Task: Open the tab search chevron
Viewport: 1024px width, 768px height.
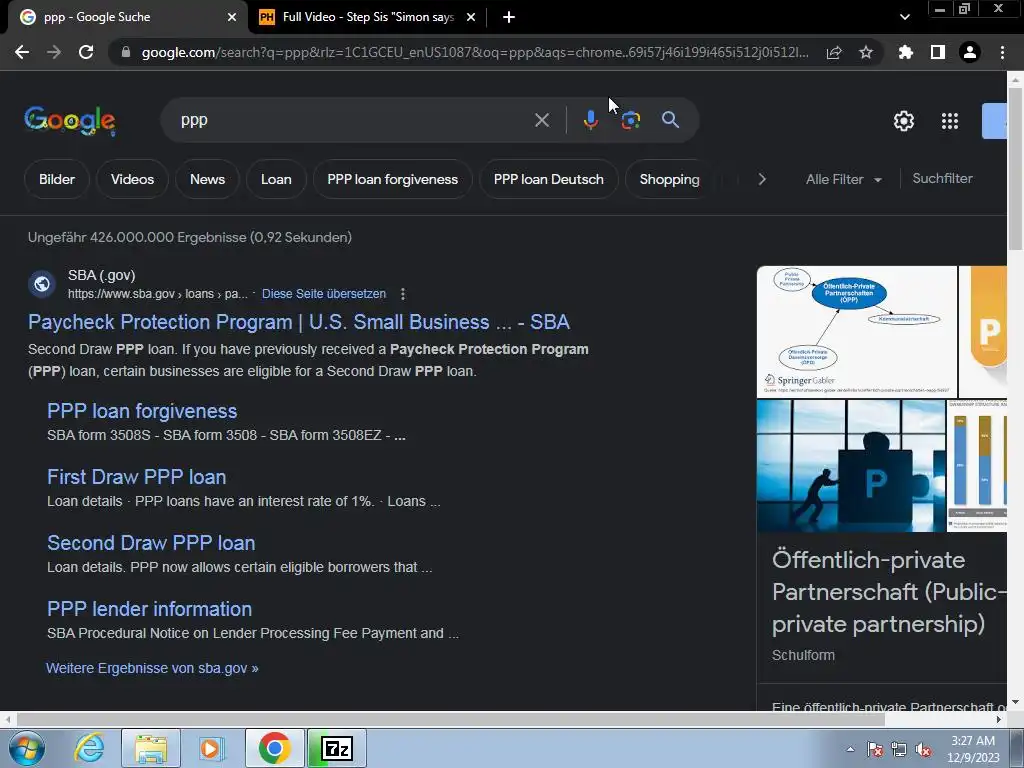Action: tap(904, 17)
